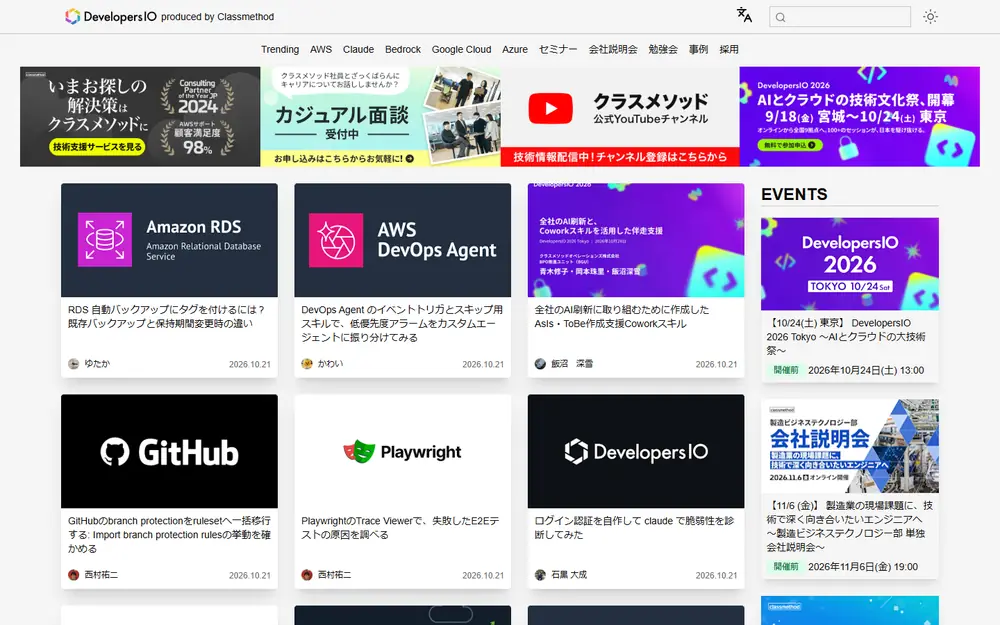This screenshot has width=1000, height=625.
Task: Open the Google Cloud menu item
Action: (461, 49)
